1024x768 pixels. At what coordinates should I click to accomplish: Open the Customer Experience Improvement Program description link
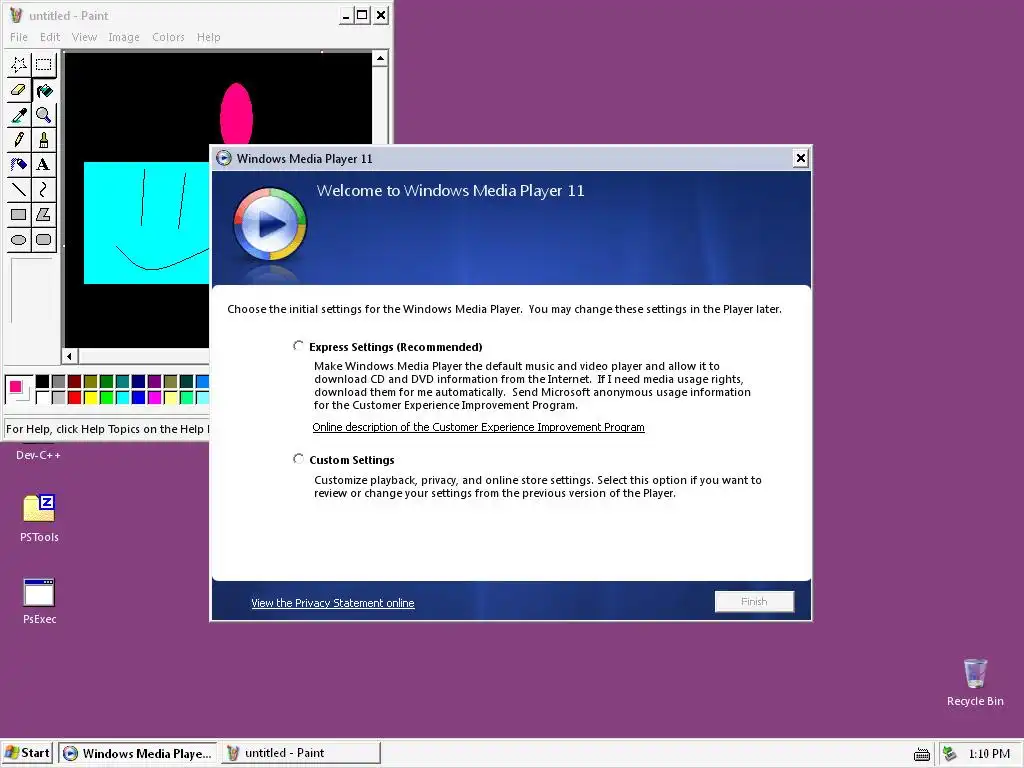click(x=478, y=427)
